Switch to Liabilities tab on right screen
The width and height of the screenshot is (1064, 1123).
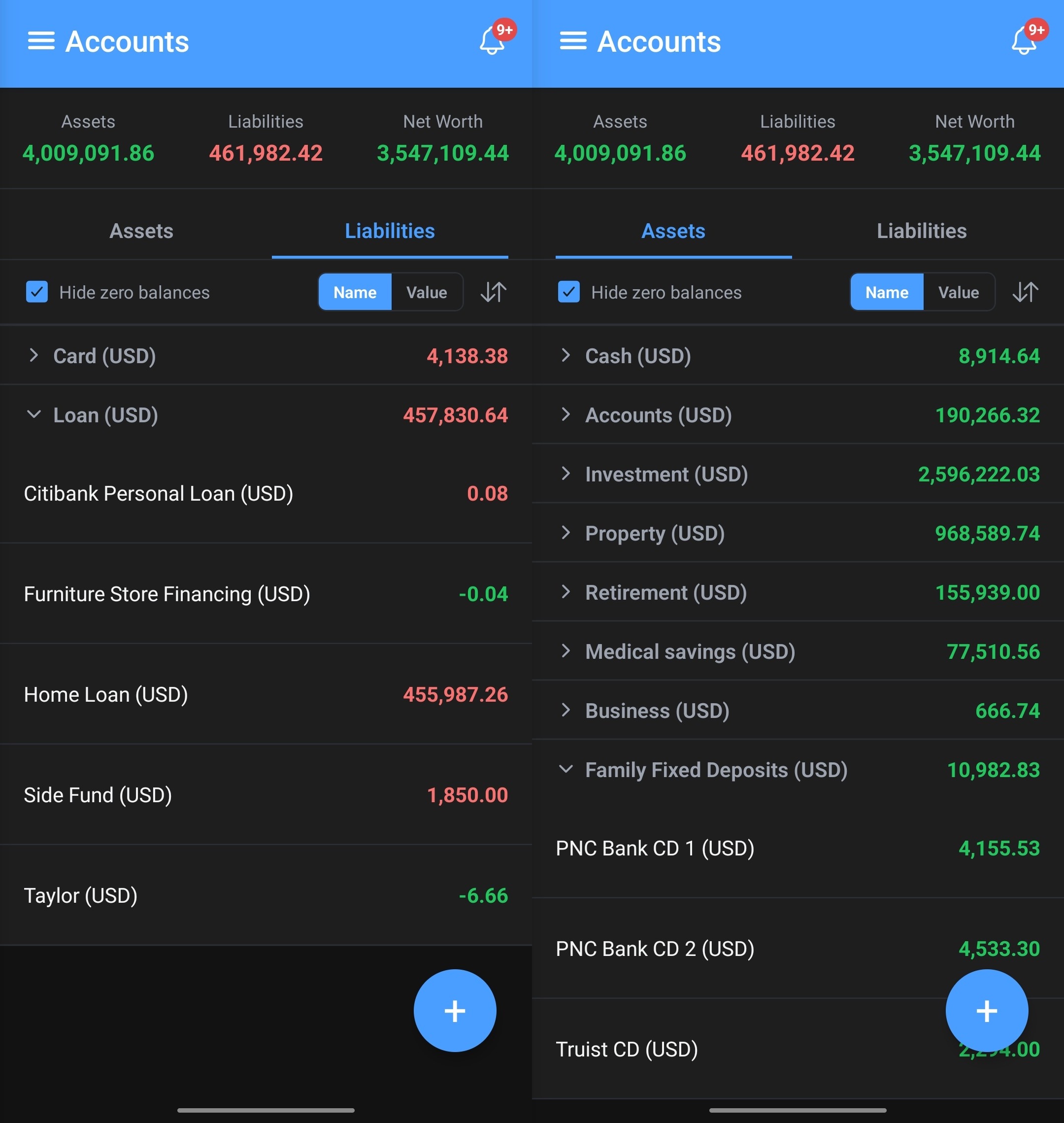point(922,231)
